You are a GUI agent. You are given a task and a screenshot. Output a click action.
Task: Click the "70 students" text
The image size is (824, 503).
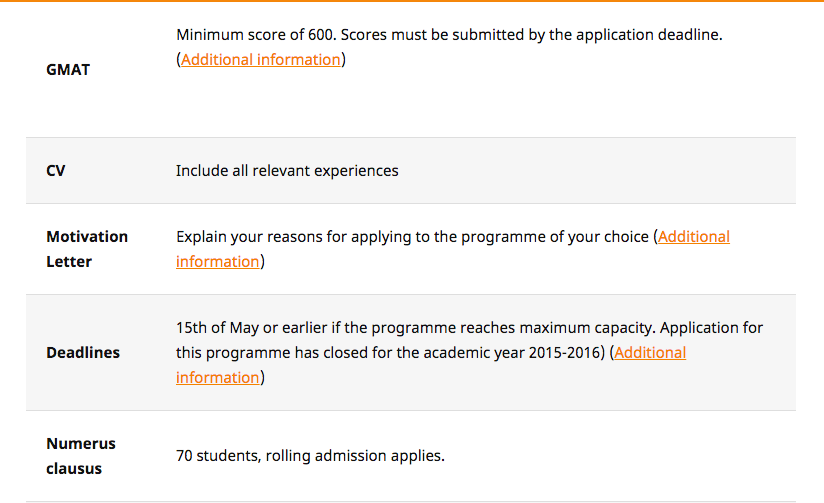pyautogui.click(x=215, y=456)
